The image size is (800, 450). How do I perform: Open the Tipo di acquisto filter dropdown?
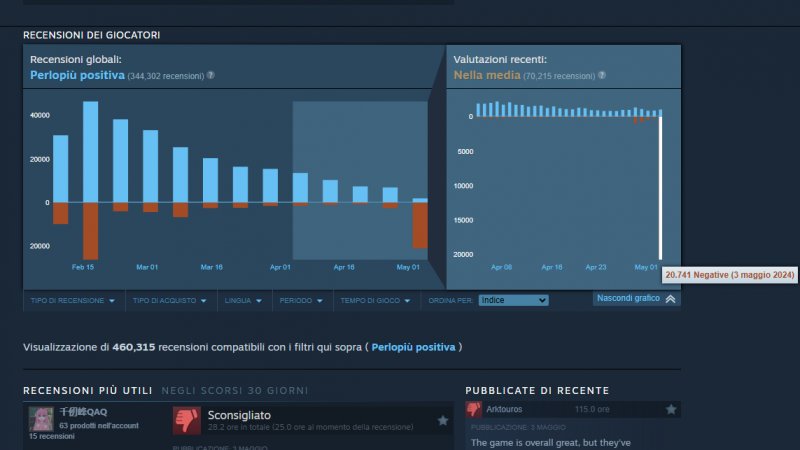170,301
